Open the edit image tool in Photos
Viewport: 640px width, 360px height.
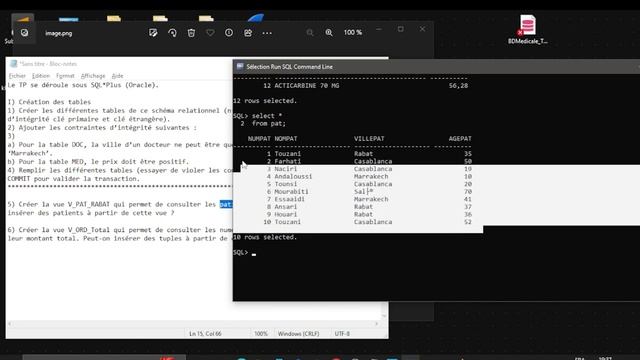coord(153,33)
